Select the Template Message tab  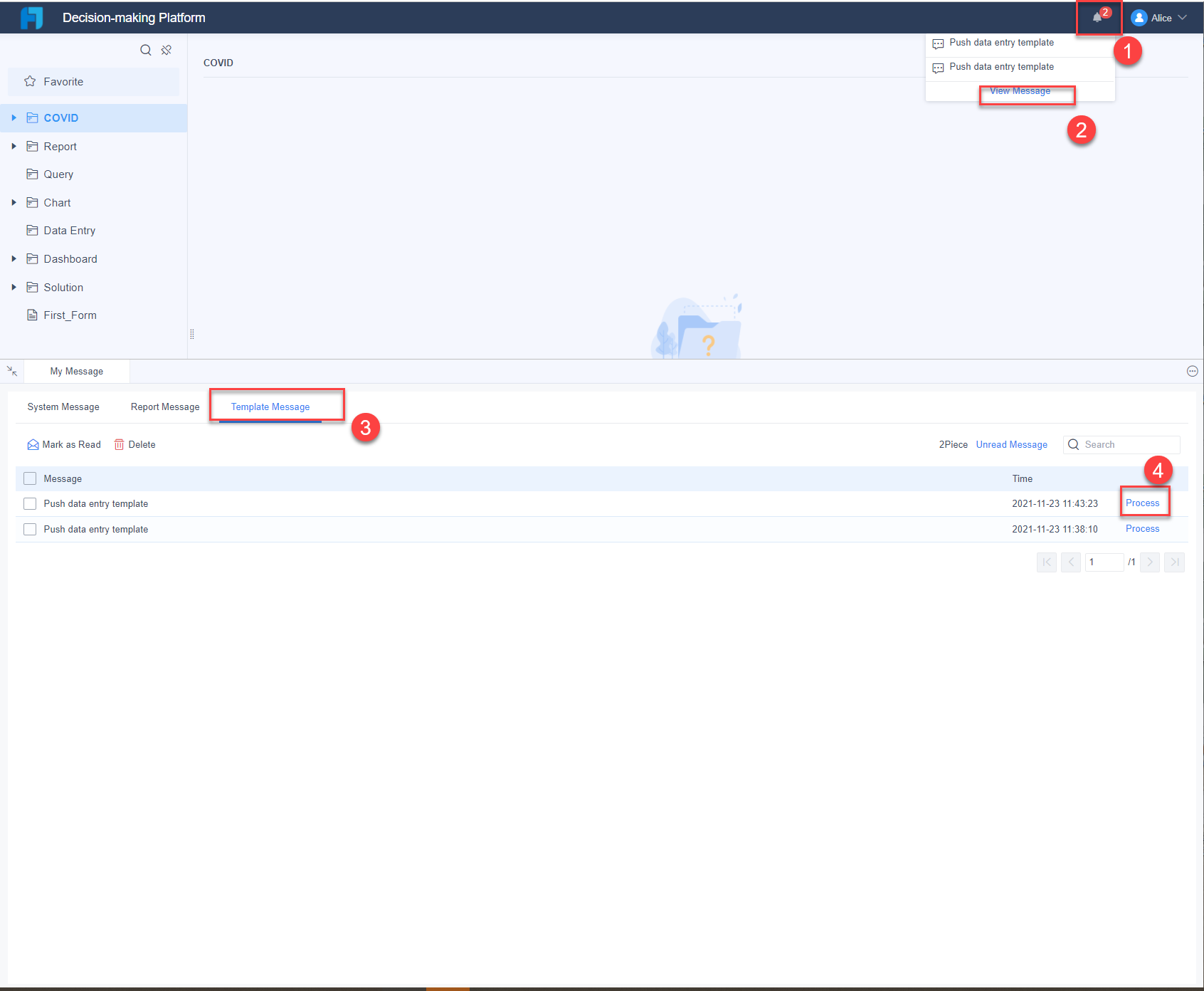tap(270, 407)
